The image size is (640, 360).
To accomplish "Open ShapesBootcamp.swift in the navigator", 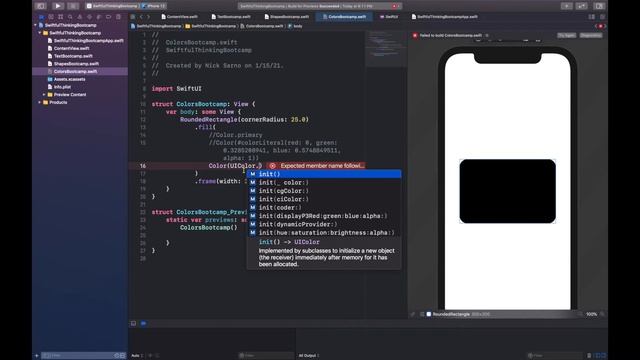I will (76, 64).
